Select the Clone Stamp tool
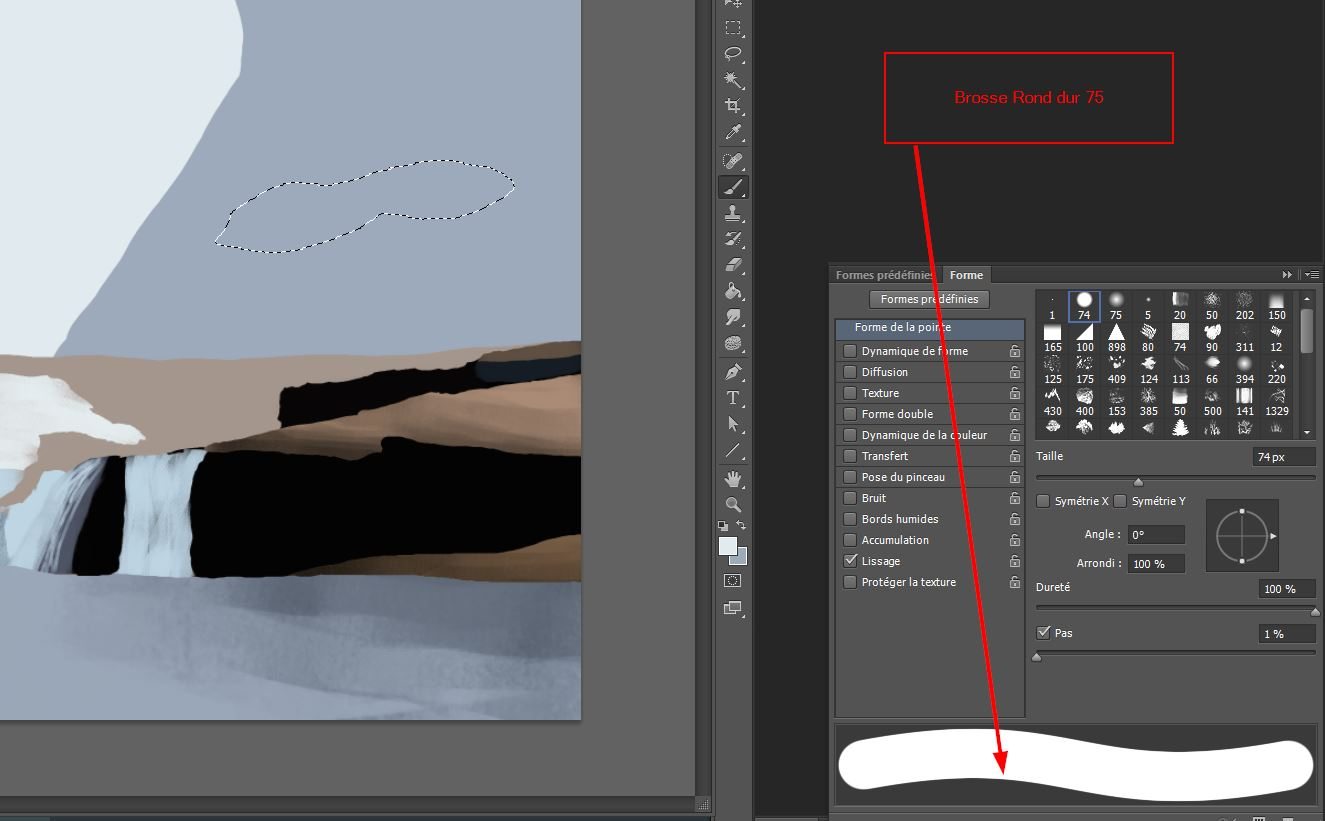 [x=733, y=213]
